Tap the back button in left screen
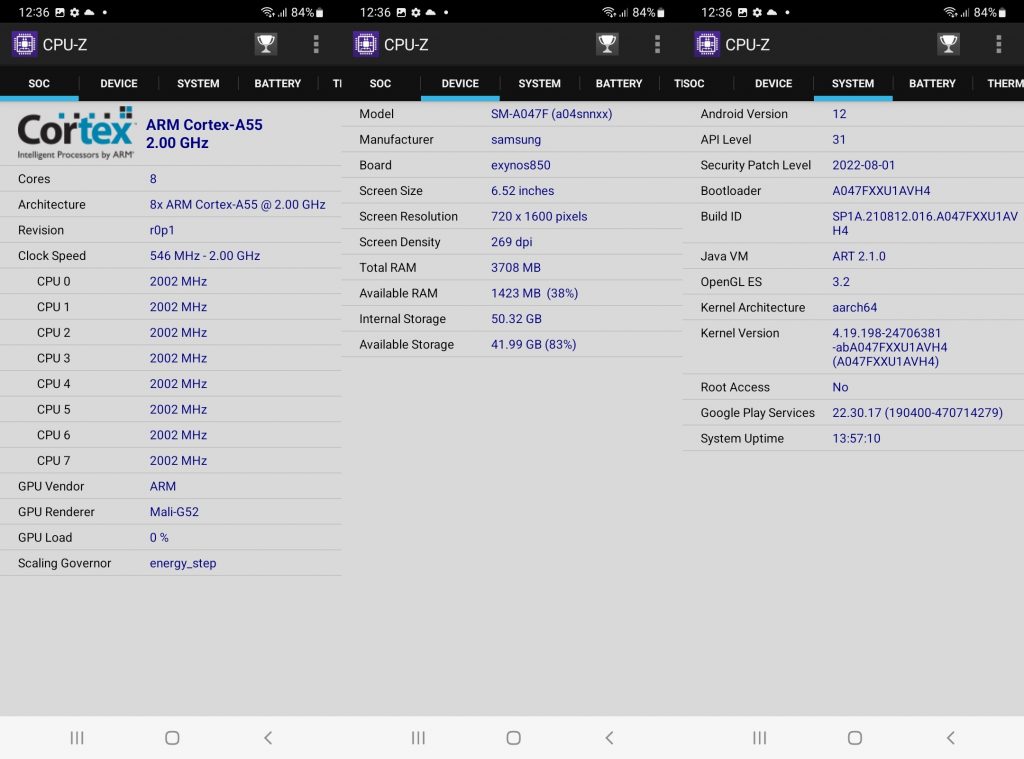The width and height of the screenshot is (1024, 759). [x=268, y=737]
